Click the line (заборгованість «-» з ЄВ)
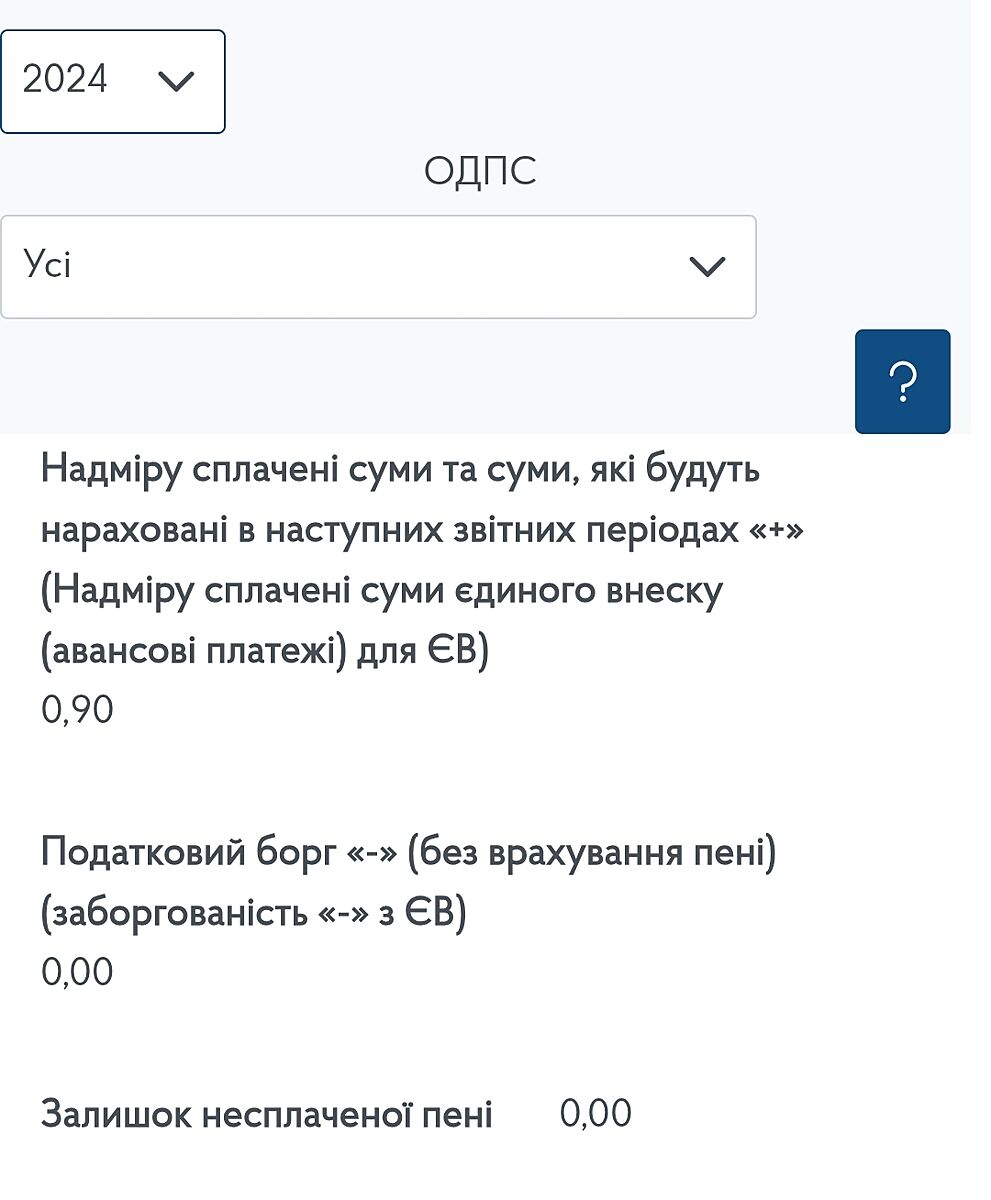 coord(254,915)
